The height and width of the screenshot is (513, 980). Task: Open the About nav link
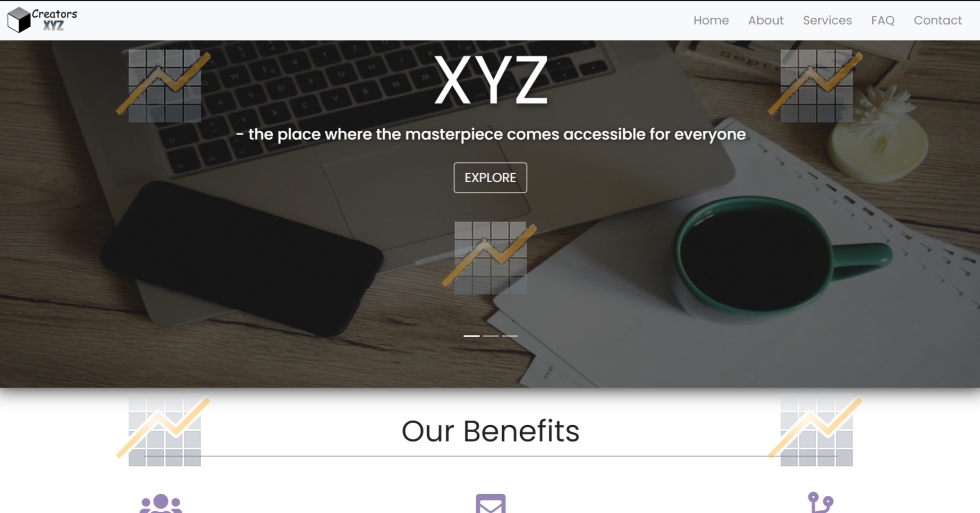[766, 21]
